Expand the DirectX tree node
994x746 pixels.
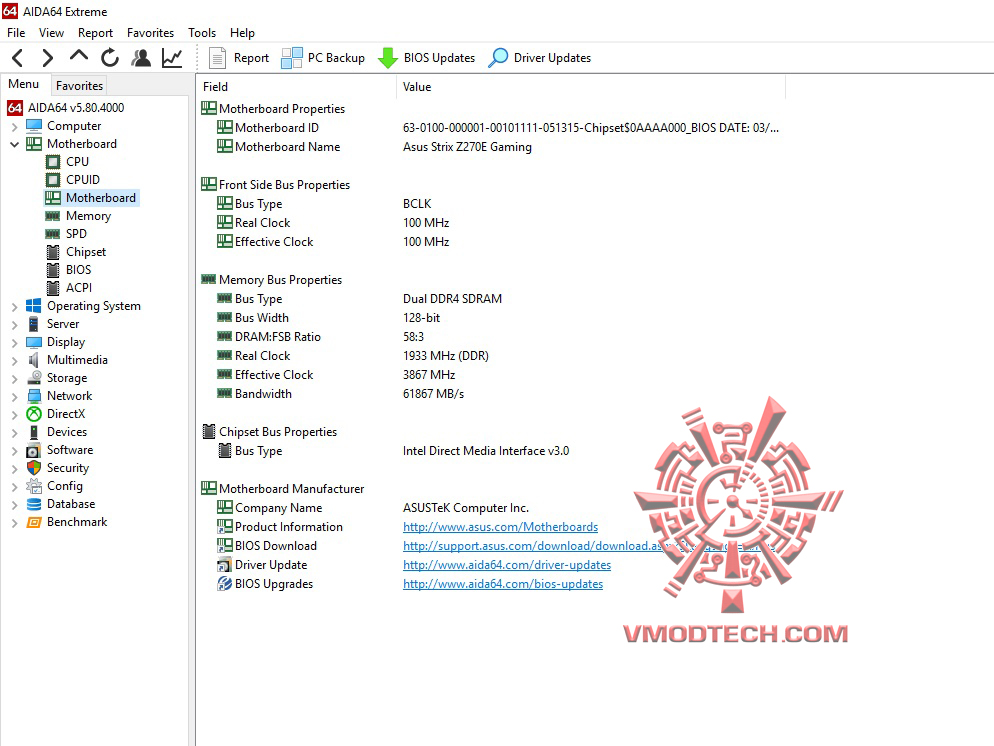[x=15, y=415]
